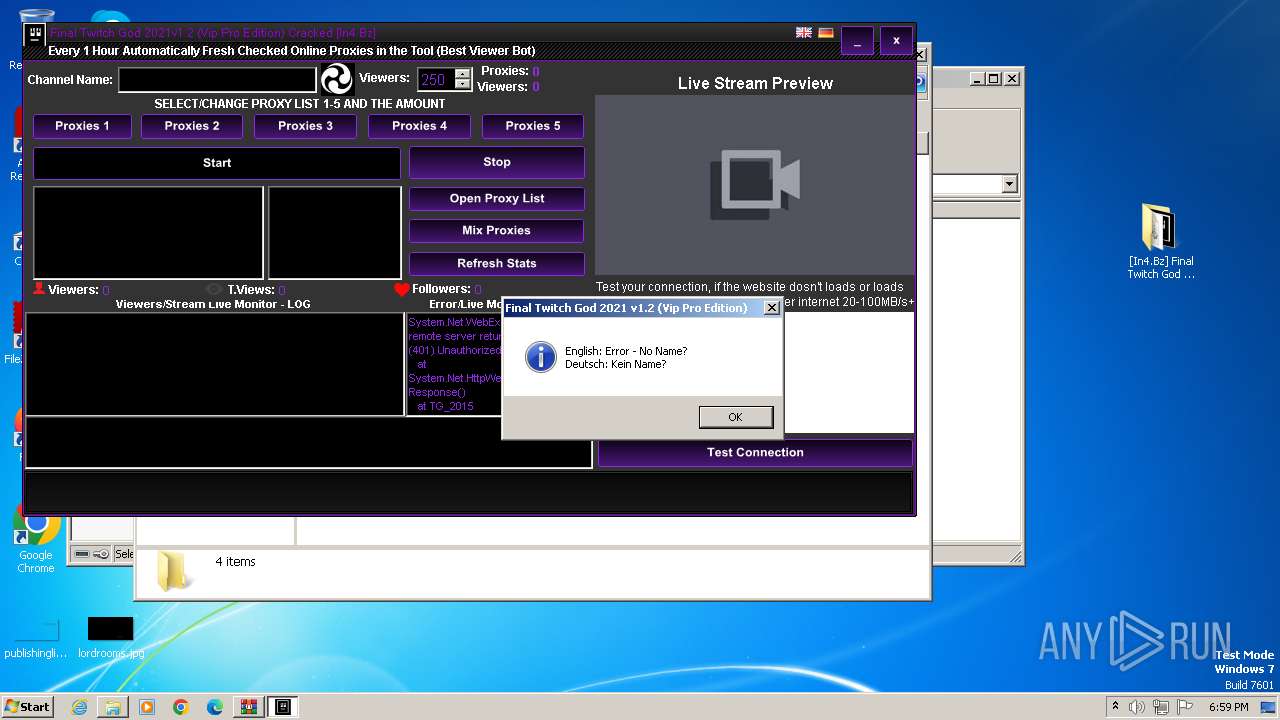
Task: Open Internet Explorer from the taskbar
Action: [x=79, y=707]
